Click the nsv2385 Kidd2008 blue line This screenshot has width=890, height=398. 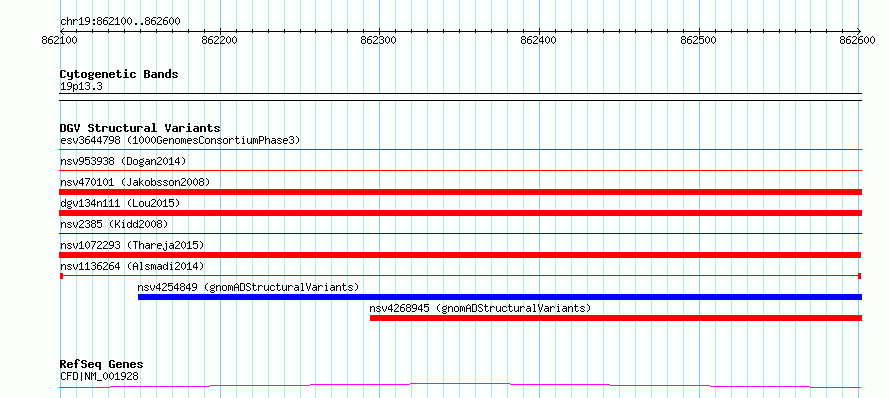click(460, 233)
